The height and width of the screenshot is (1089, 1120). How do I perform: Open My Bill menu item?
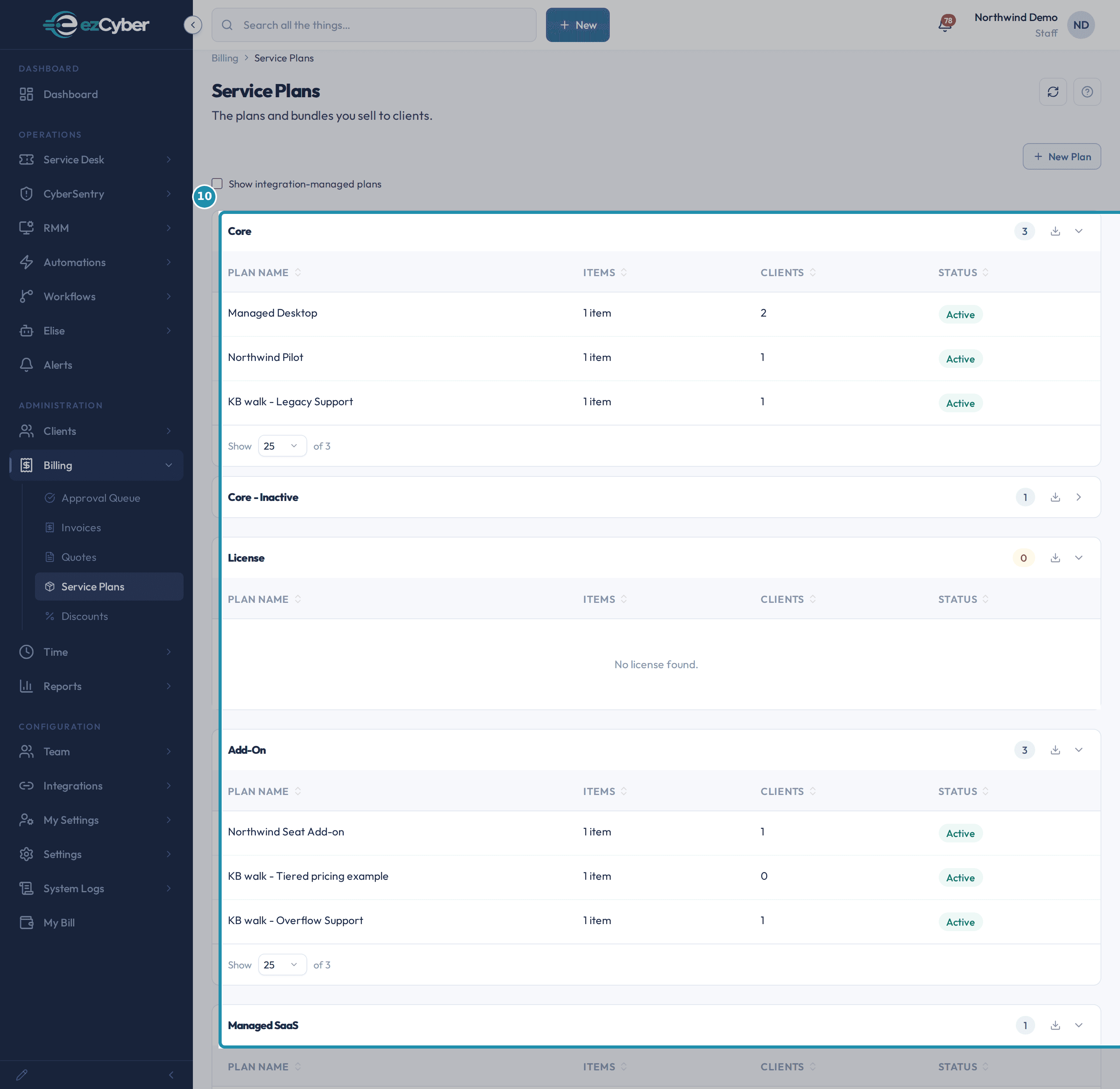[96, 923]
